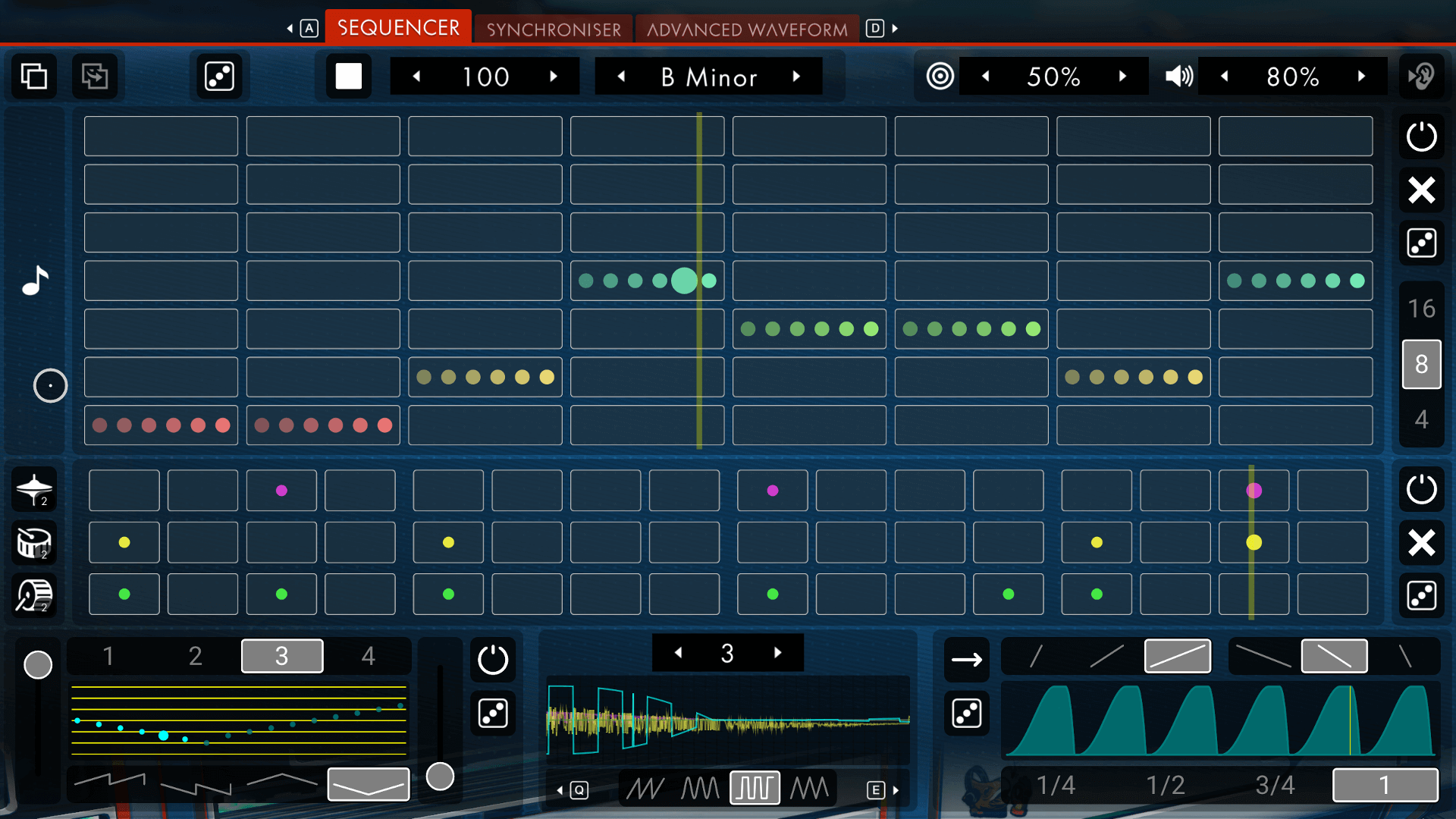This screenshot has height=819, width=1456.
Task: Toggle the drum section power button
Action: point(1421,489)
